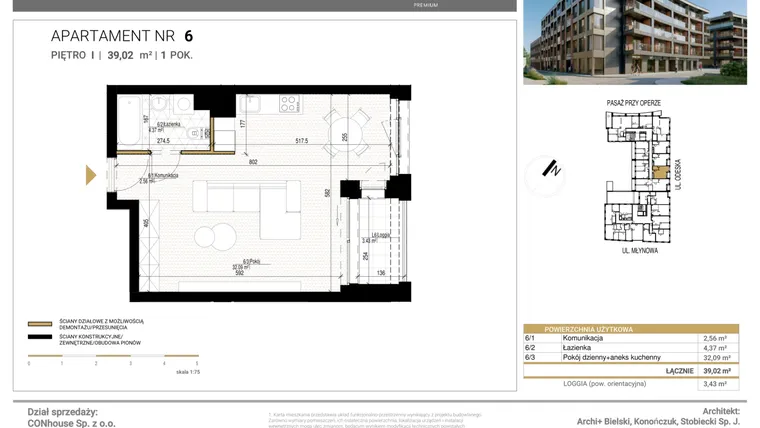Click 'LOGGIA (pow. orientacyjna)' row label

point(604,383)
